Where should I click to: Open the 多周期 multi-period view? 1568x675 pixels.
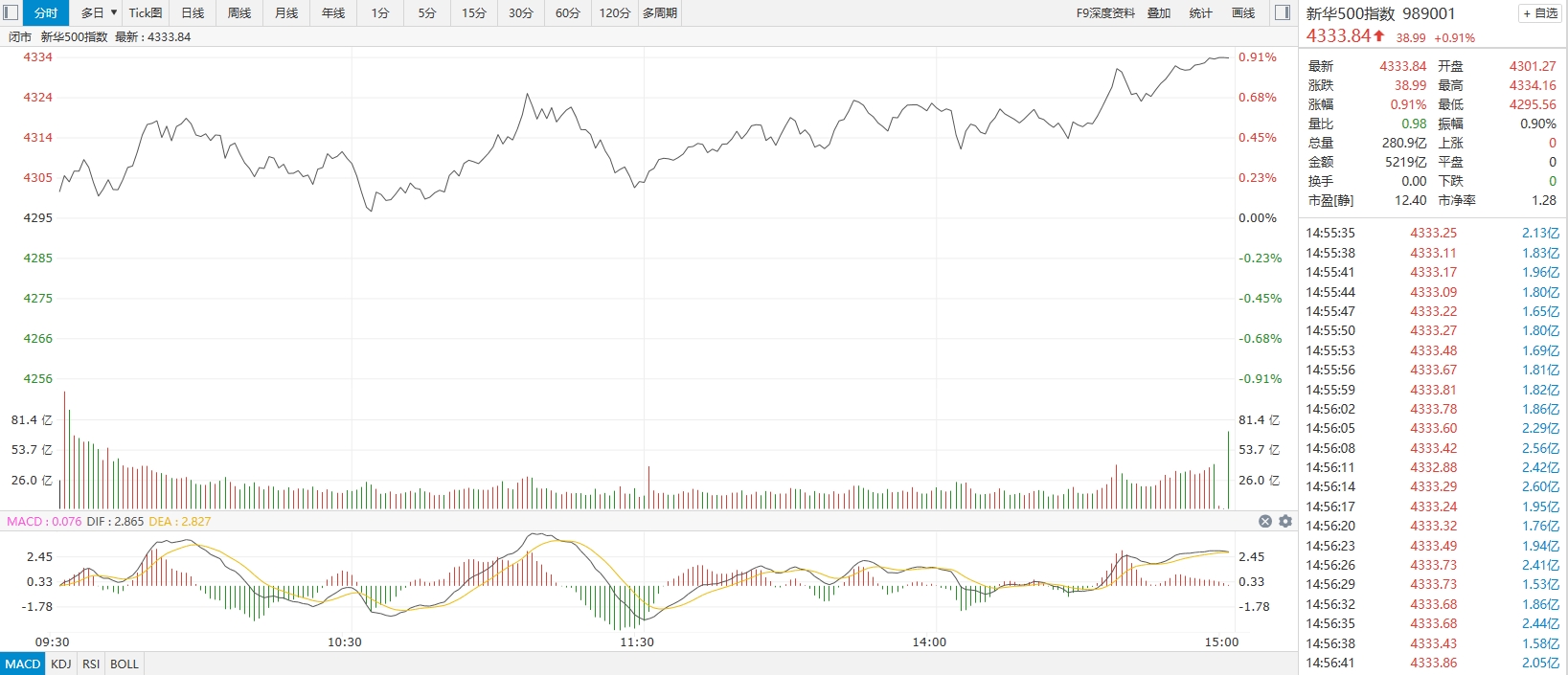[660, 12]
